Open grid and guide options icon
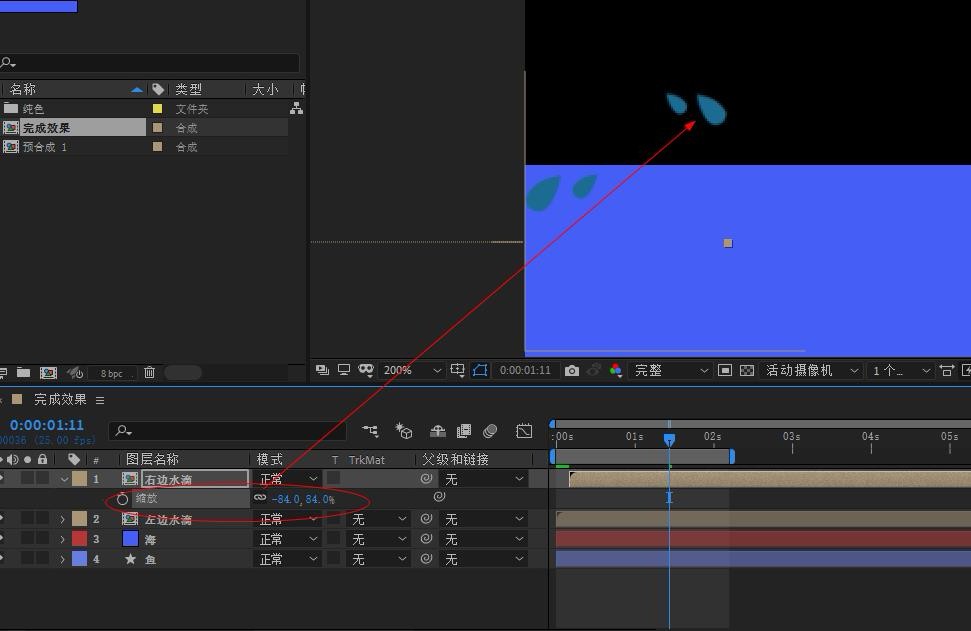Screen dimensions: 971x631 [x=458, y=370]
